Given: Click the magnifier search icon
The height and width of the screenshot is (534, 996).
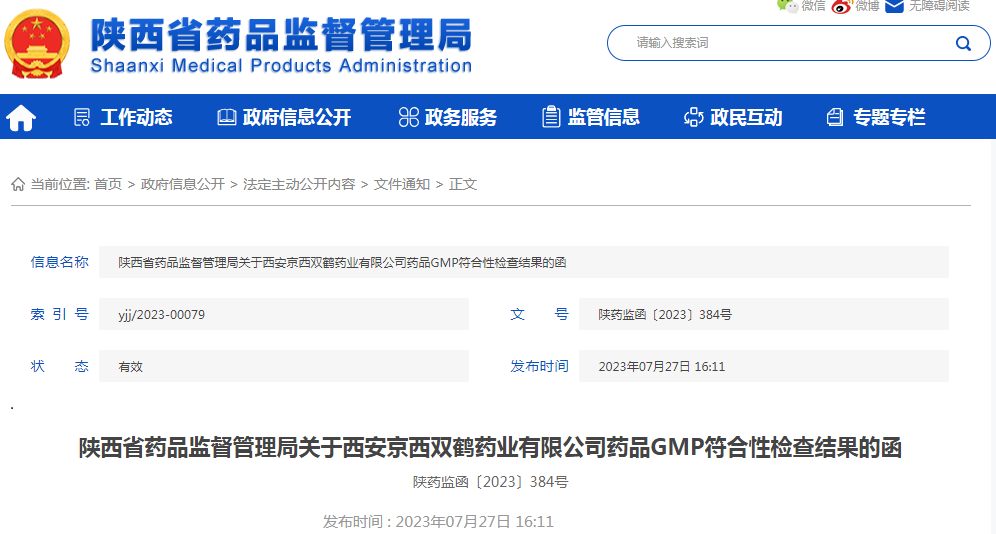Looking at the screenshot, I should [x=963, y=43].
